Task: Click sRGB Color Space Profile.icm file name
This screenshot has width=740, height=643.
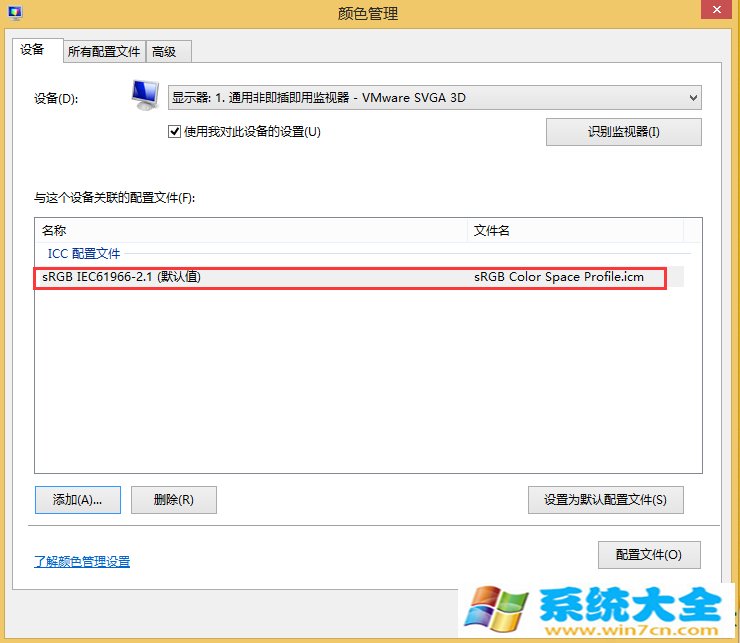Action: tap(559, 277)
